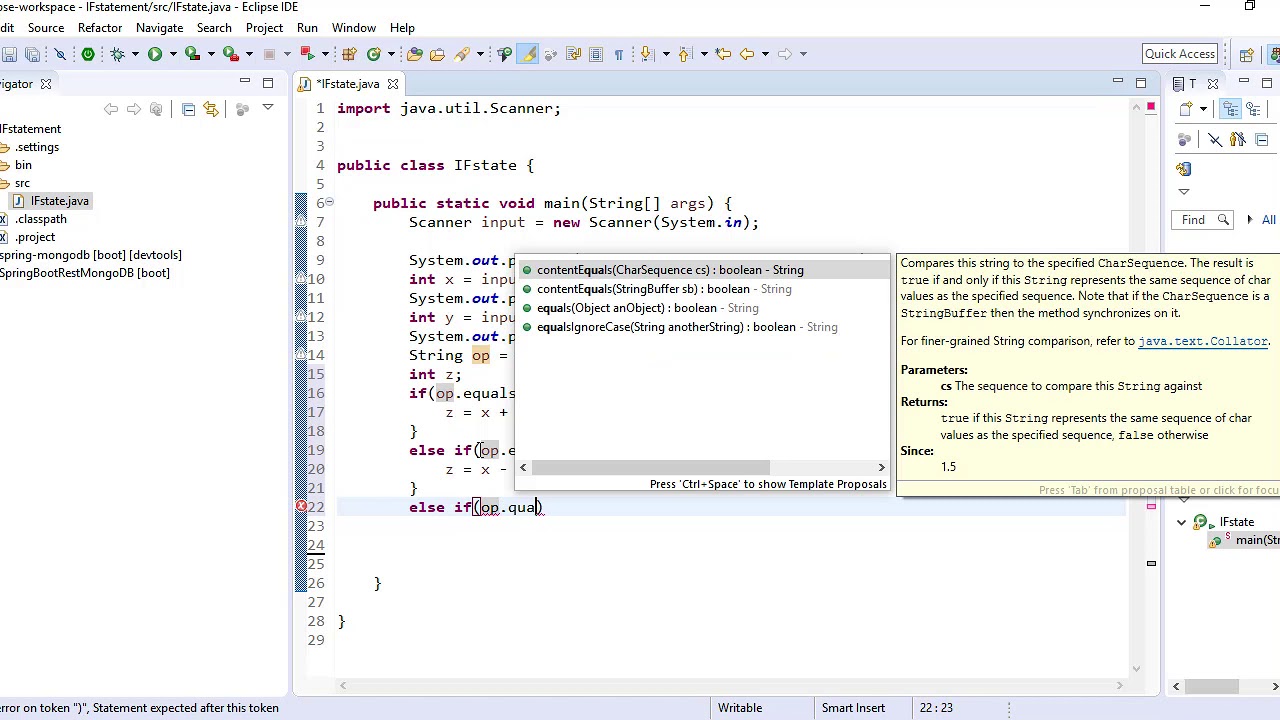Click the proposal list horizontal scrollbar
Viewport: 1280px width, 720px height.
tap(650, 467)
